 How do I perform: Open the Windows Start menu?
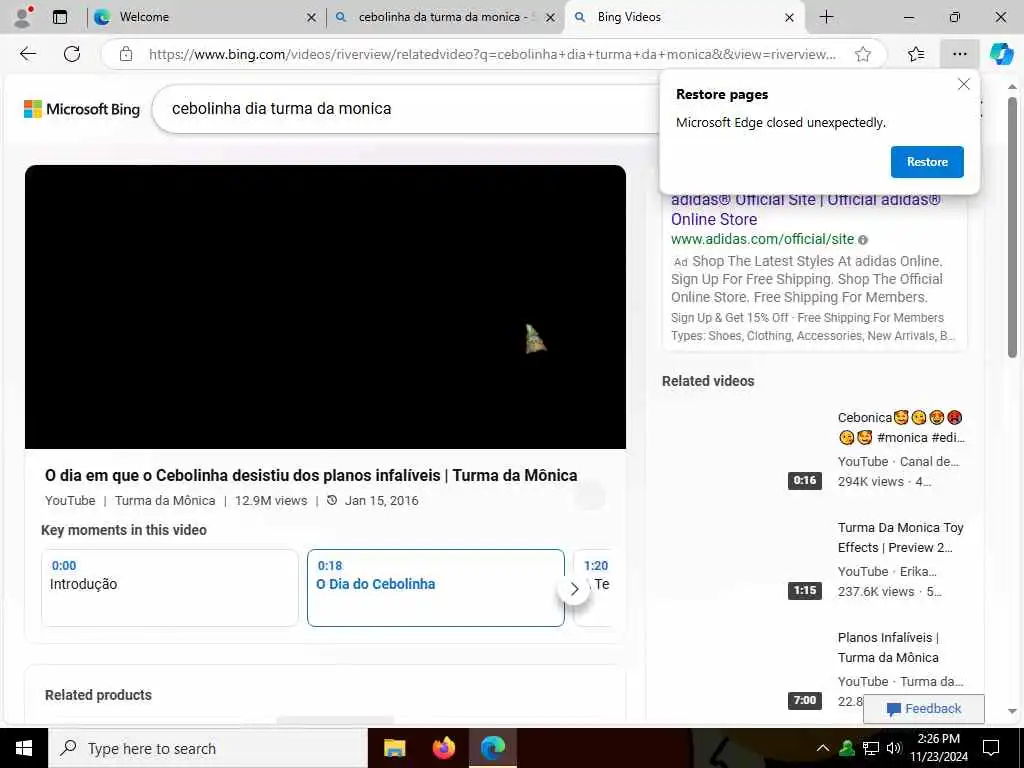click(x=24, y=748)
